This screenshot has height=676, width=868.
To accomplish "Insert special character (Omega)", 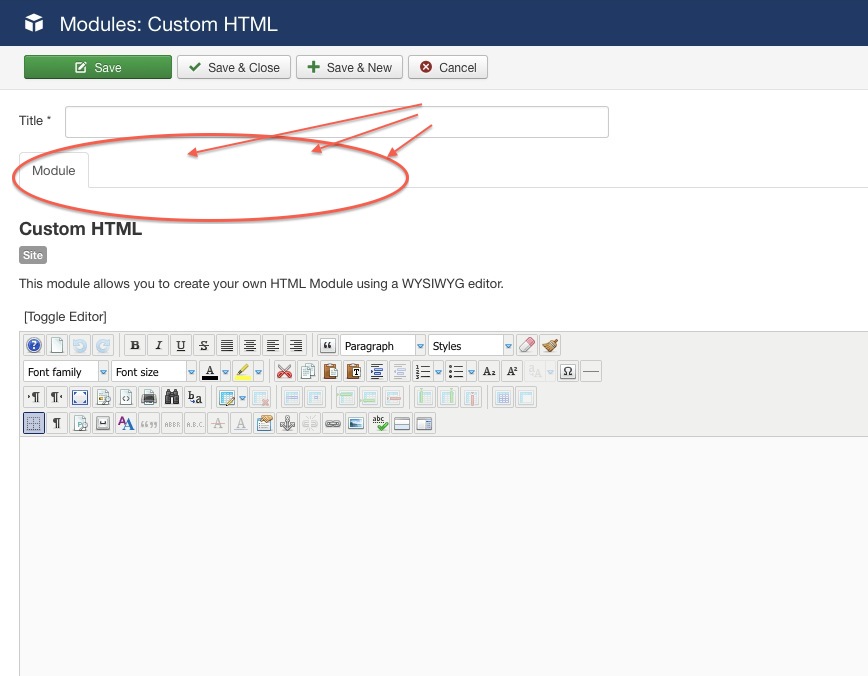I will pyautogui.click(x=568, y=371).
